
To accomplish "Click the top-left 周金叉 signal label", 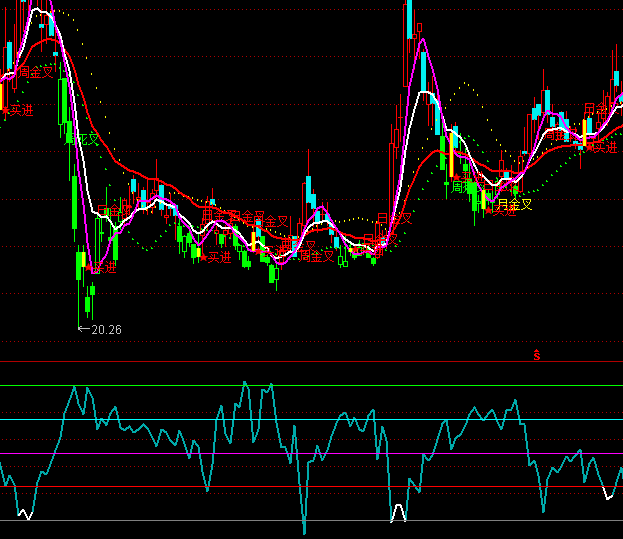I will point(36,72).
